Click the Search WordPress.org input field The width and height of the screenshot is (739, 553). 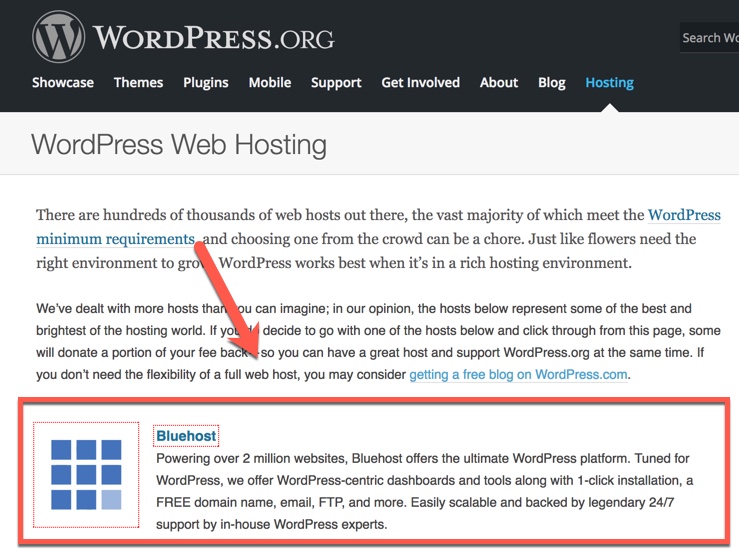(709, 38)
